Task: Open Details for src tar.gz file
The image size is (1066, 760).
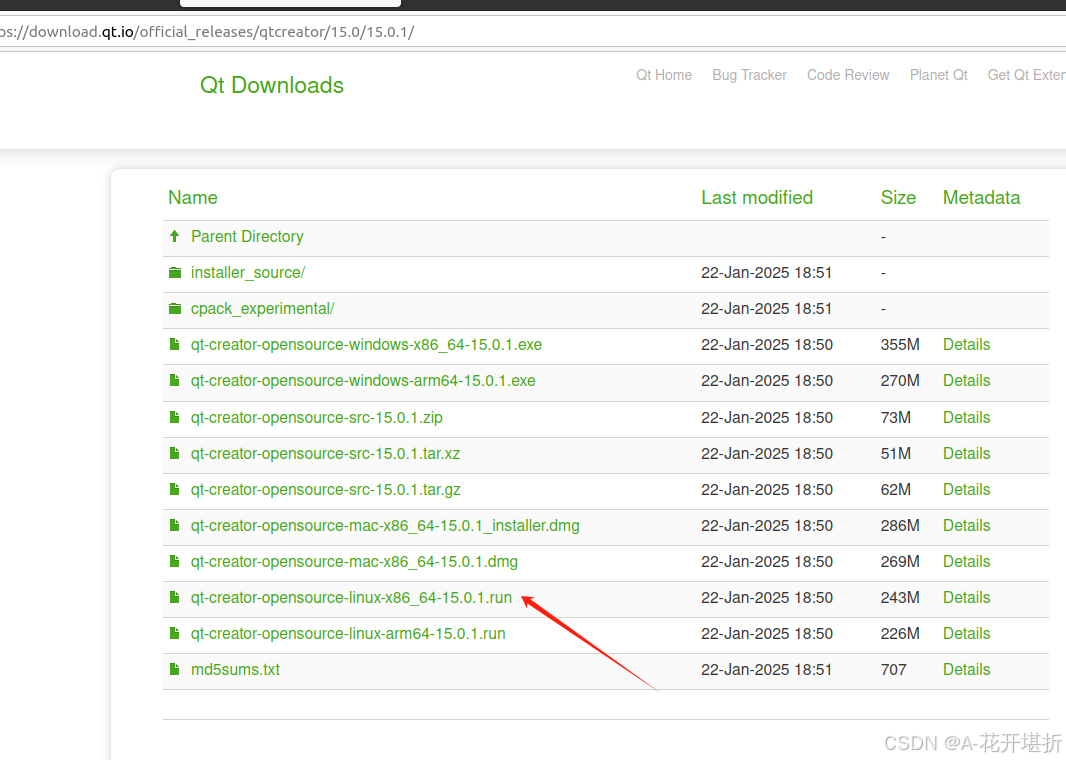Action: coord(966,489)
